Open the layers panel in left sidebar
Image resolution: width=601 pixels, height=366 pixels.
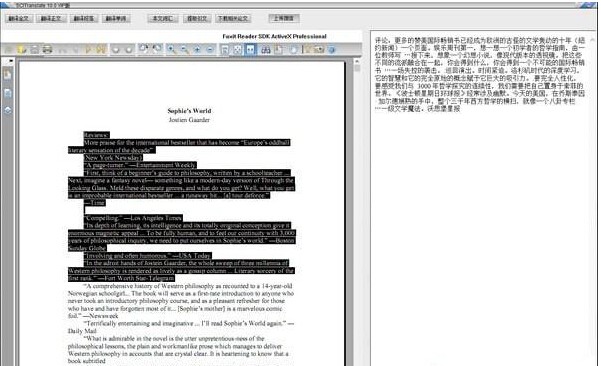[x=7, y=110]
